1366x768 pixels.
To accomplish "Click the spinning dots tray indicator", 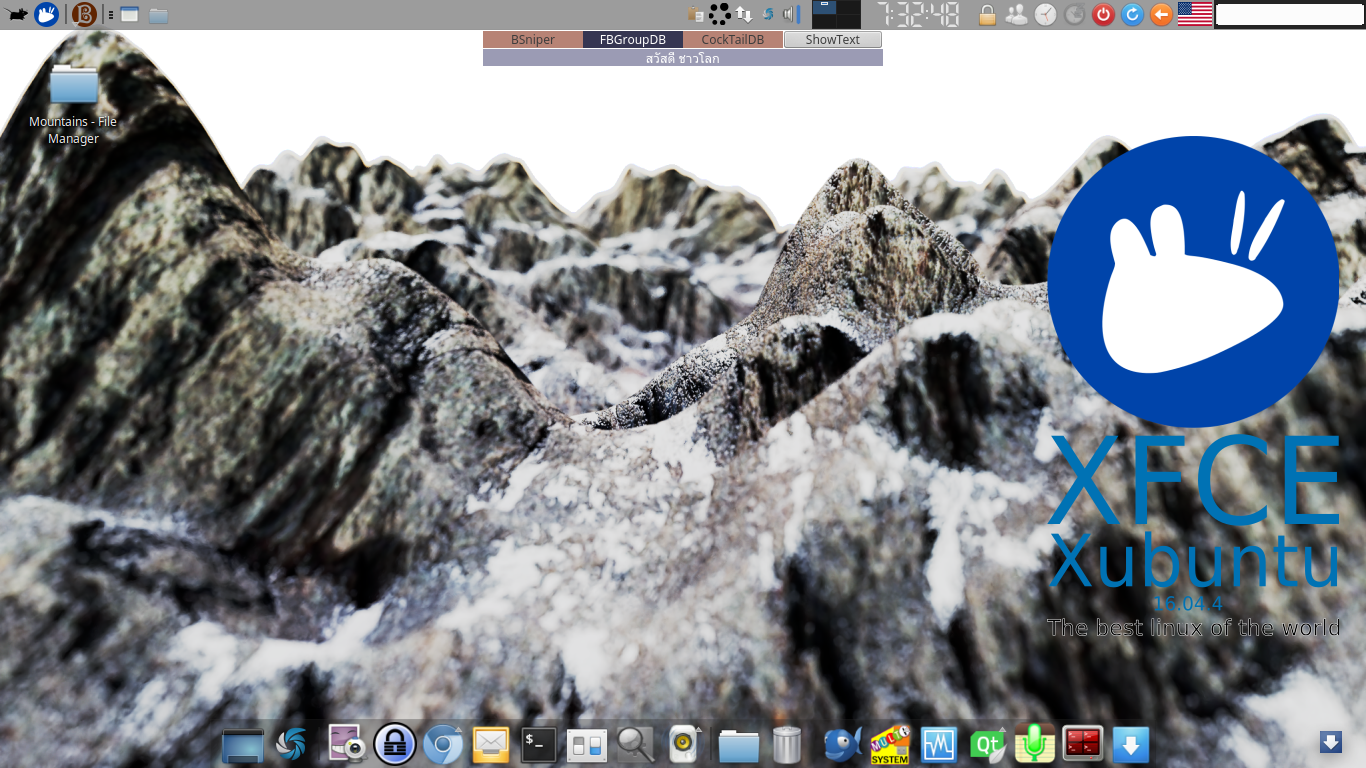I will click(719, 14).
